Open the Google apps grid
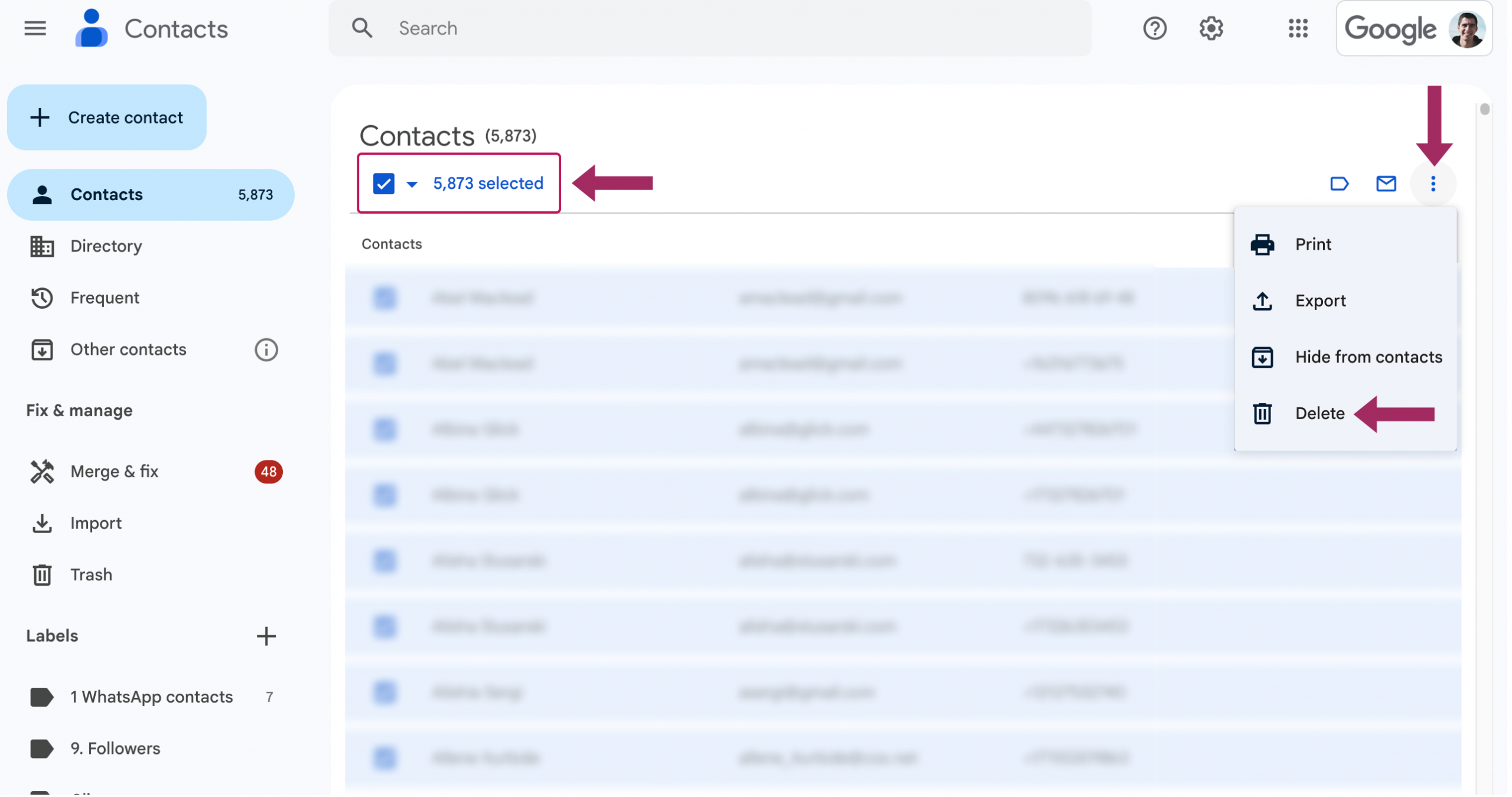 click(1298, 28)
